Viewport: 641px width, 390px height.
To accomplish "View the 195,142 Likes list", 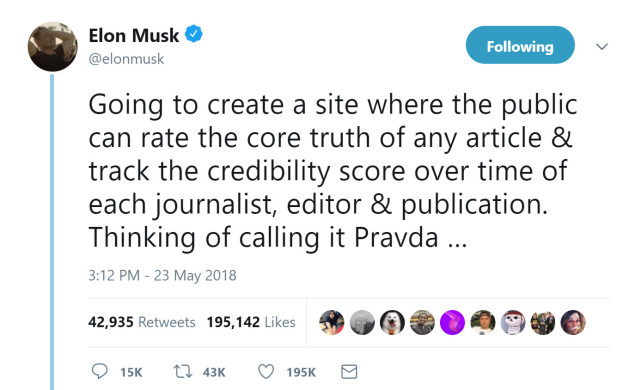I will point(251,322).
